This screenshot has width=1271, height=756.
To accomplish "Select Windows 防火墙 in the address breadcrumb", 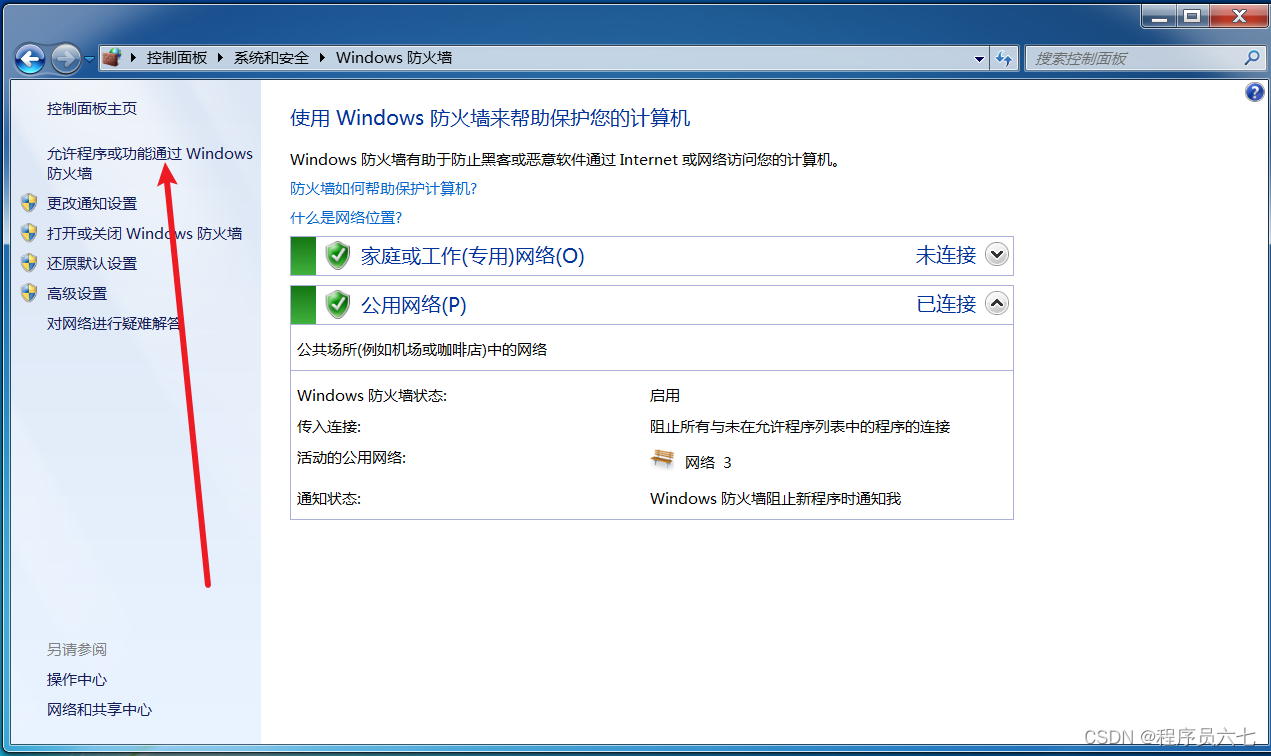I will click(x=394, y=58).
